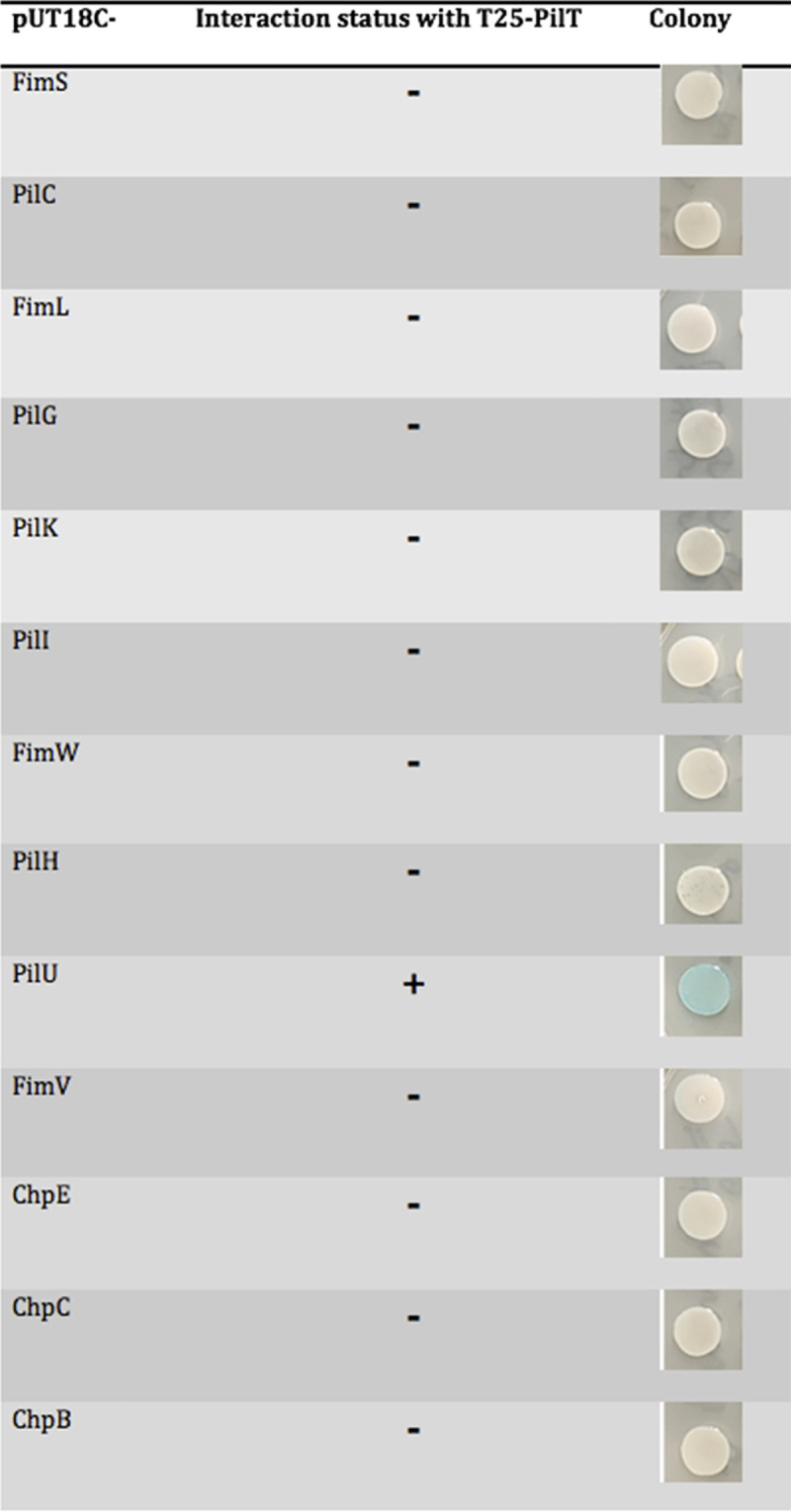Click the minus sign in FimS row
This screenshot has height=1512, width=791.
click(414, 94)
